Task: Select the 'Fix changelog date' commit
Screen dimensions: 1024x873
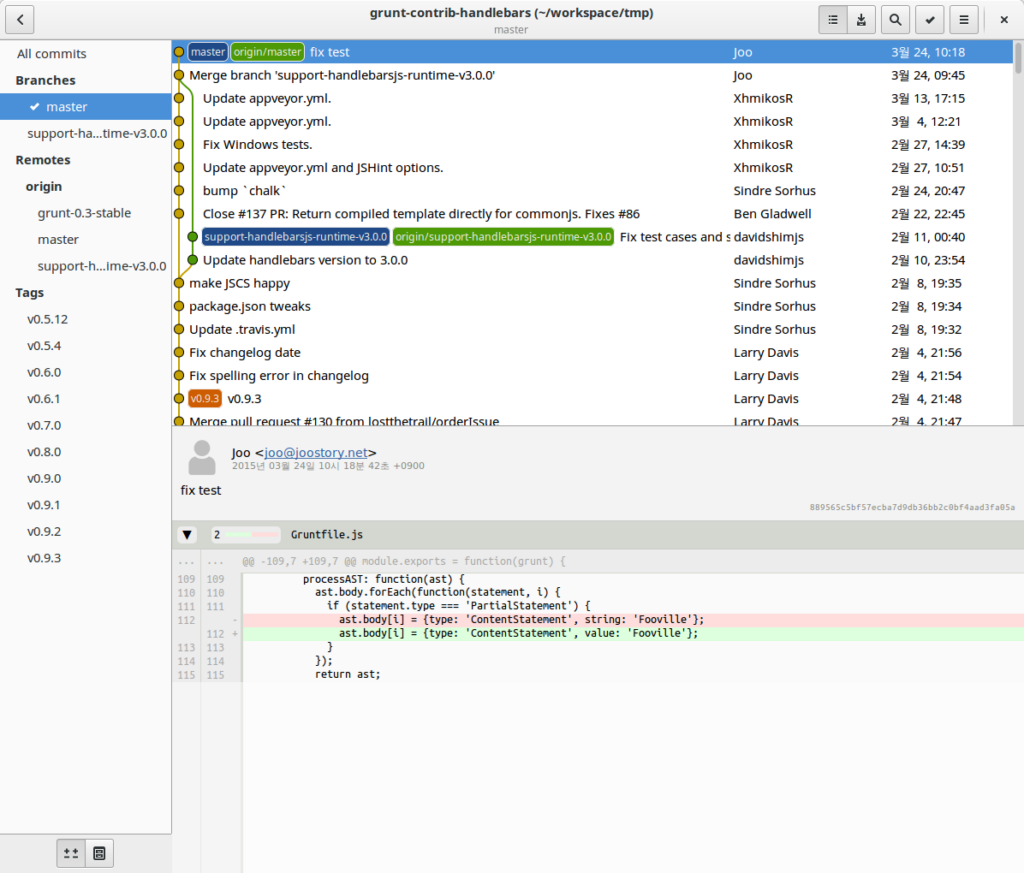Action: coord(593,353)
